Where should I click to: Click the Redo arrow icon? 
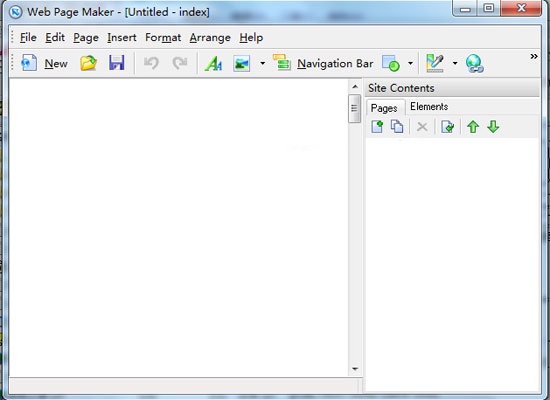(180, 63)
